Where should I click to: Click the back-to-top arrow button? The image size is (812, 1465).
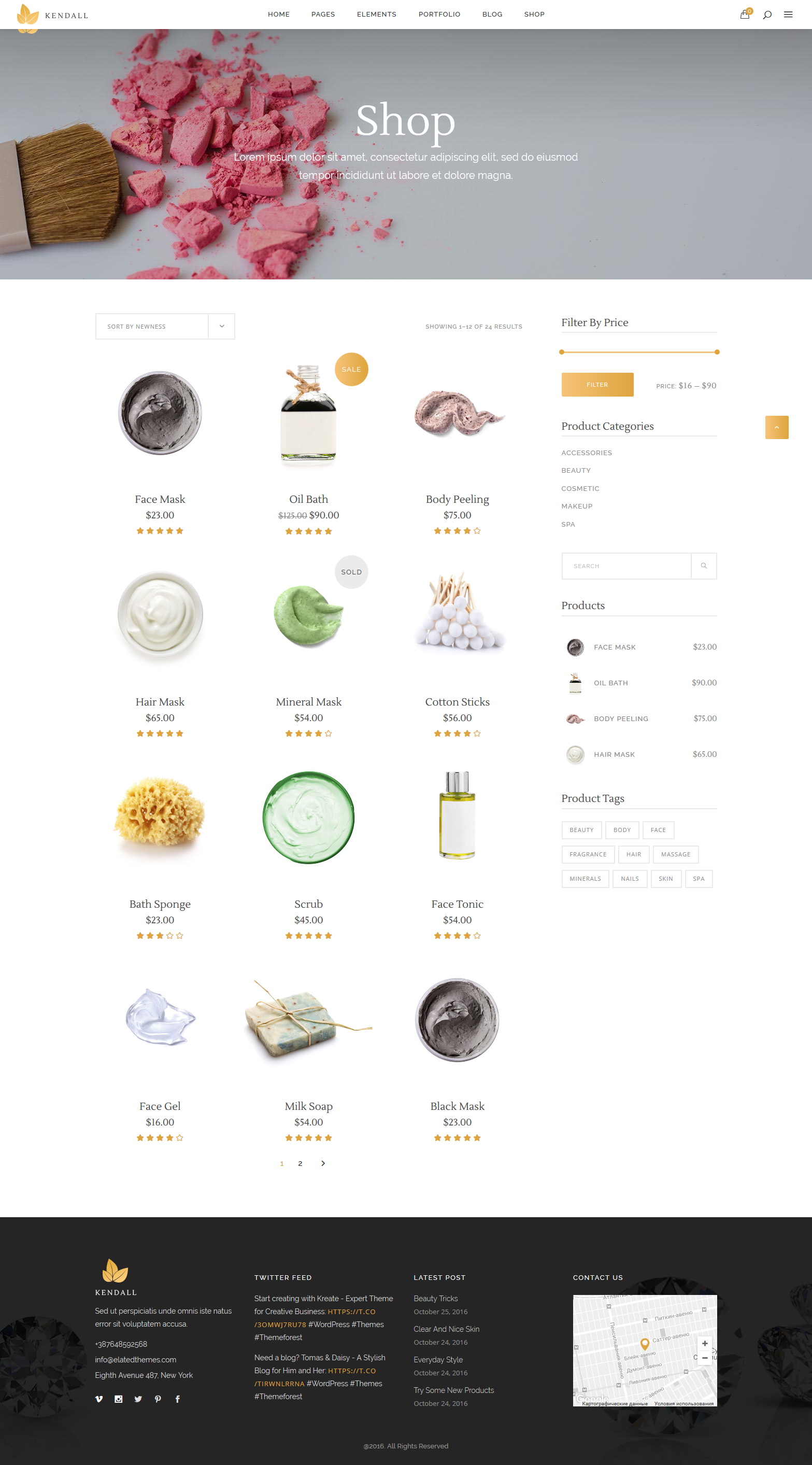[x=776, y=427]
